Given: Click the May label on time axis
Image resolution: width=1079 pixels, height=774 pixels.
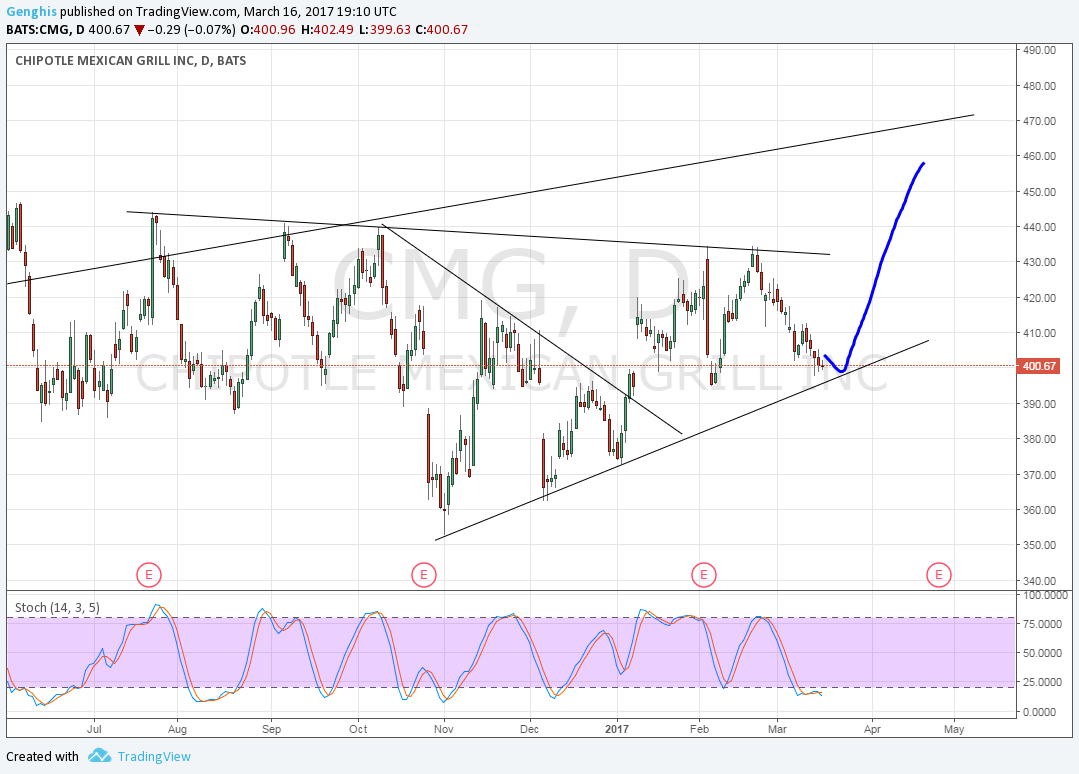Looking at the screenshot, I should [954, 729].
